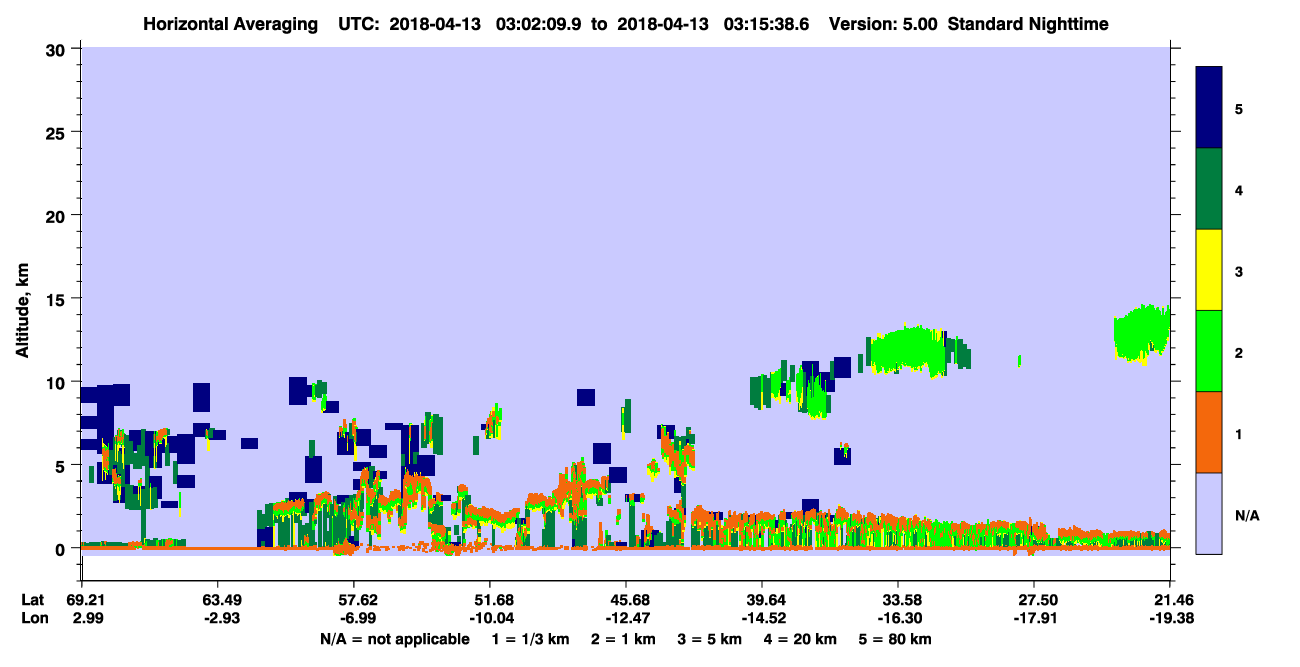Click the y-axis tick label 20
The height and width of the screenshot is (667, 1300).
(x=58, y=215)
